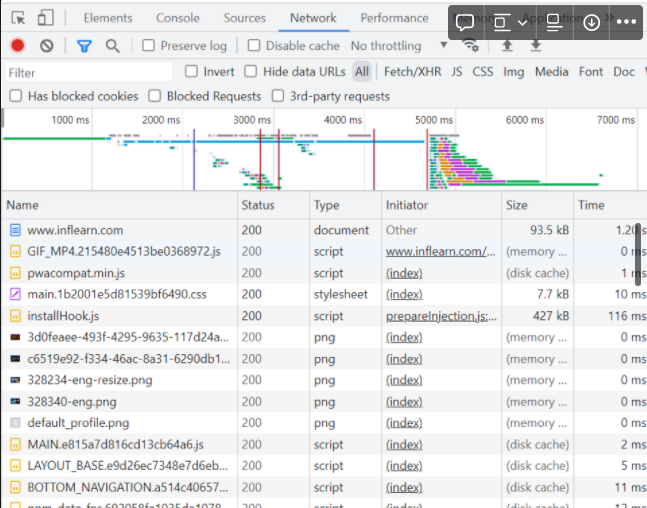Stop recording network log with red button
Screen dimensions: 647x508
pos(18,45)
